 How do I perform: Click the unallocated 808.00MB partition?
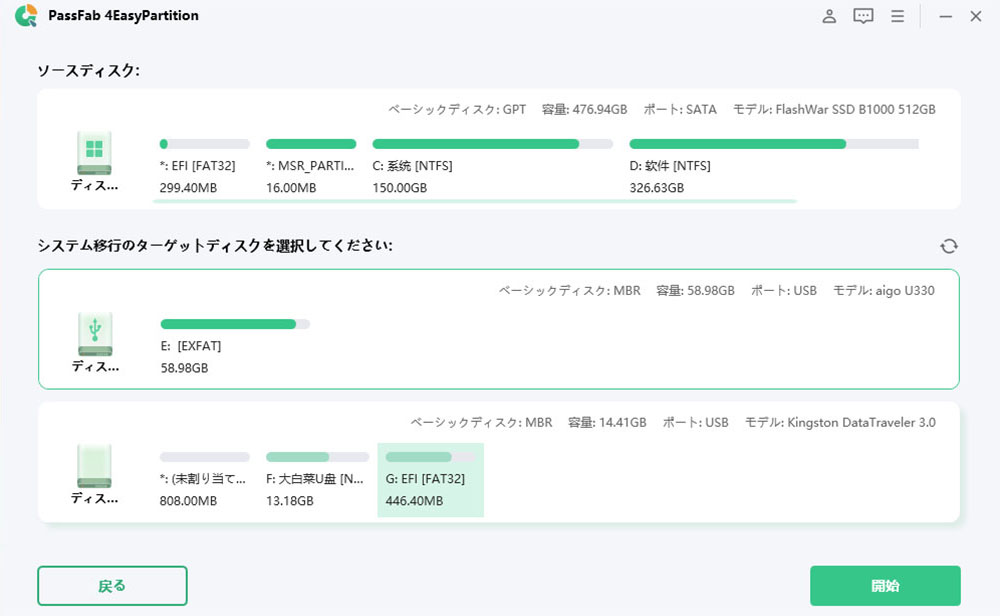[204, 480]
